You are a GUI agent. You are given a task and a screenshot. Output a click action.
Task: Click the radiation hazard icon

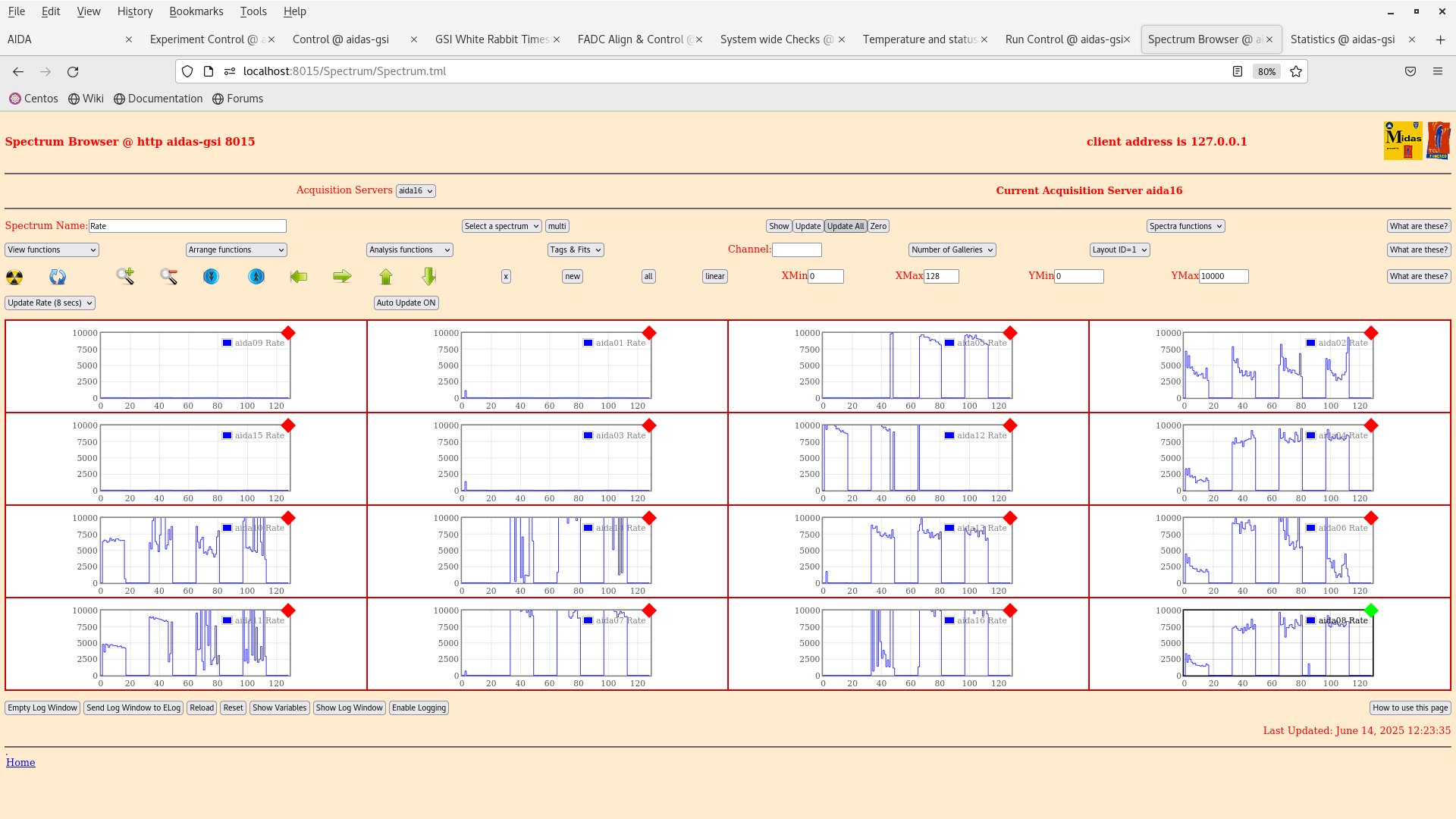(x=14, y=277)
